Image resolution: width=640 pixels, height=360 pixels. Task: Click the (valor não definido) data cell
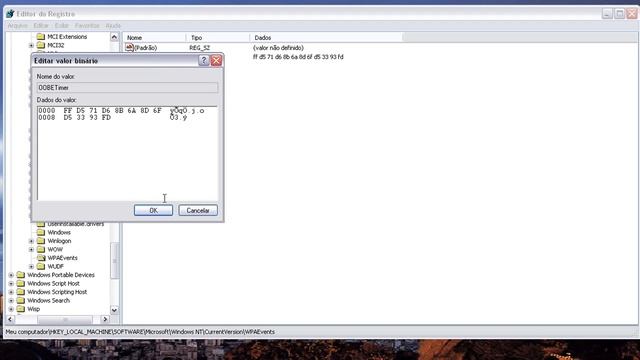coord(278,48)
